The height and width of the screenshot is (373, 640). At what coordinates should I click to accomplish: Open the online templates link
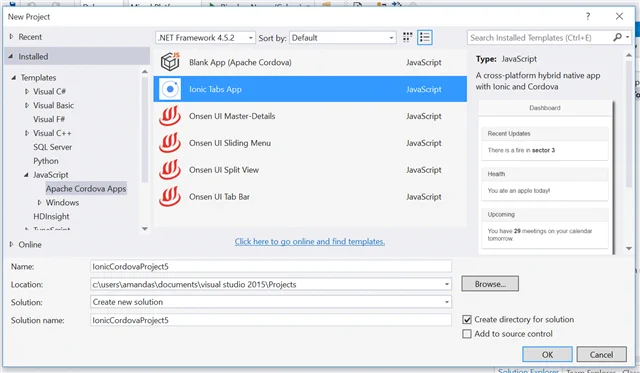310,242
